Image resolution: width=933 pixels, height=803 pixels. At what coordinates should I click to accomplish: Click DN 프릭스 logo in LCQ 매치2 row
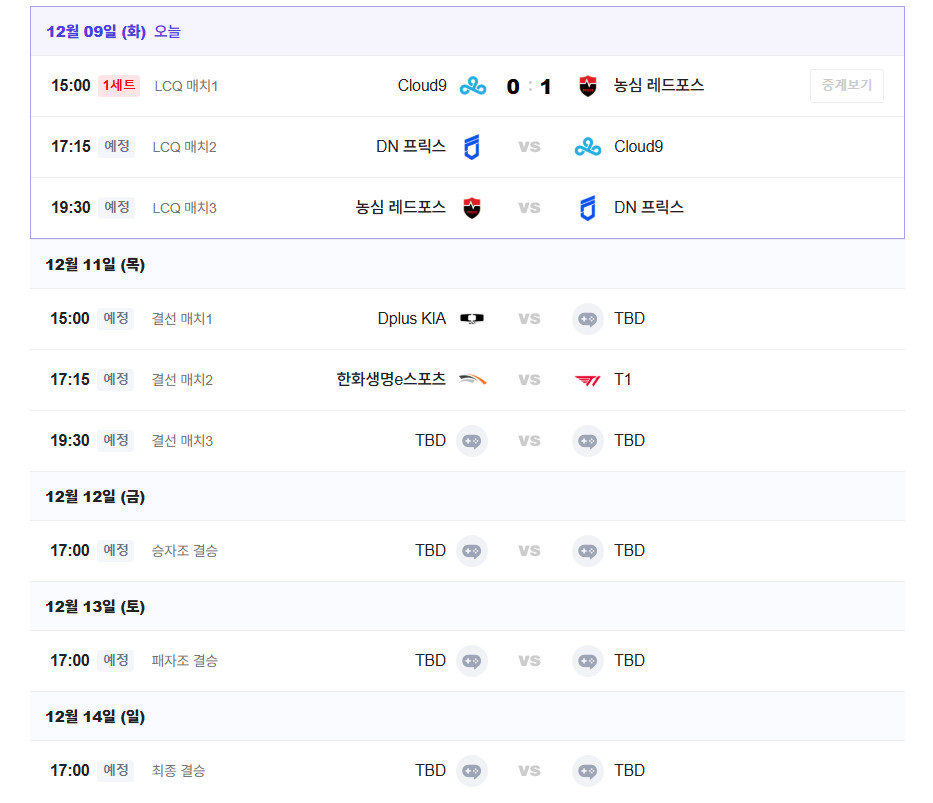pos(472,147)
